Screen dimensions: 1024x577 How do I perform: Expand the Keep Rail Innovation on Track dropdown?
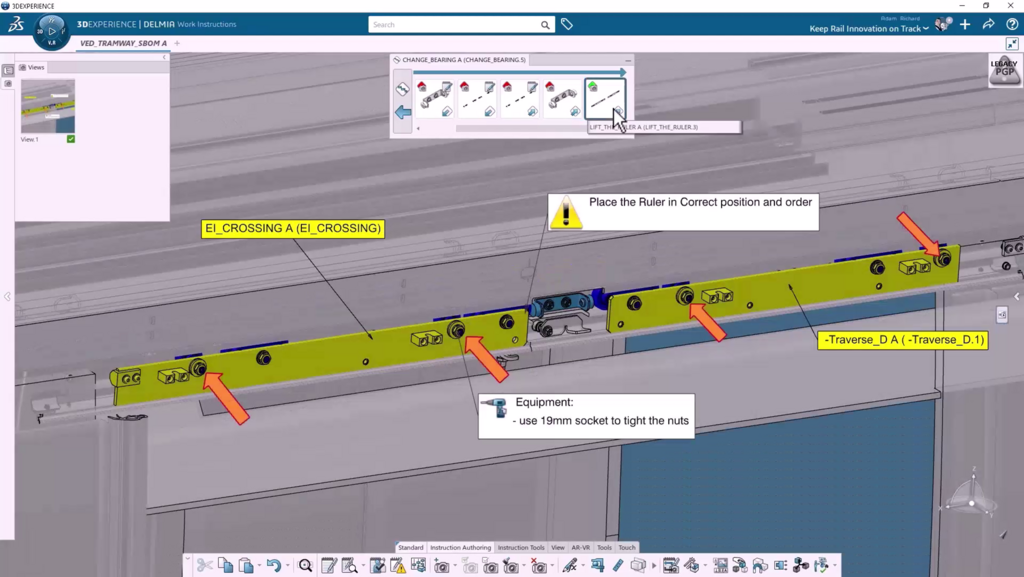pyautogui.click(x=926, y=29)
